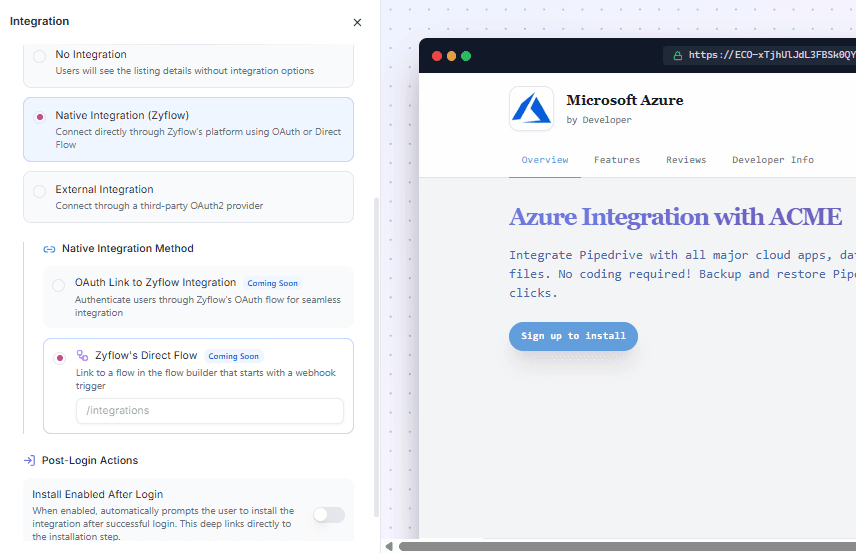856x553 pixels.
Task: Click the Coming Soon badge on OAuth Link
Action: click(x=272, y=283)
